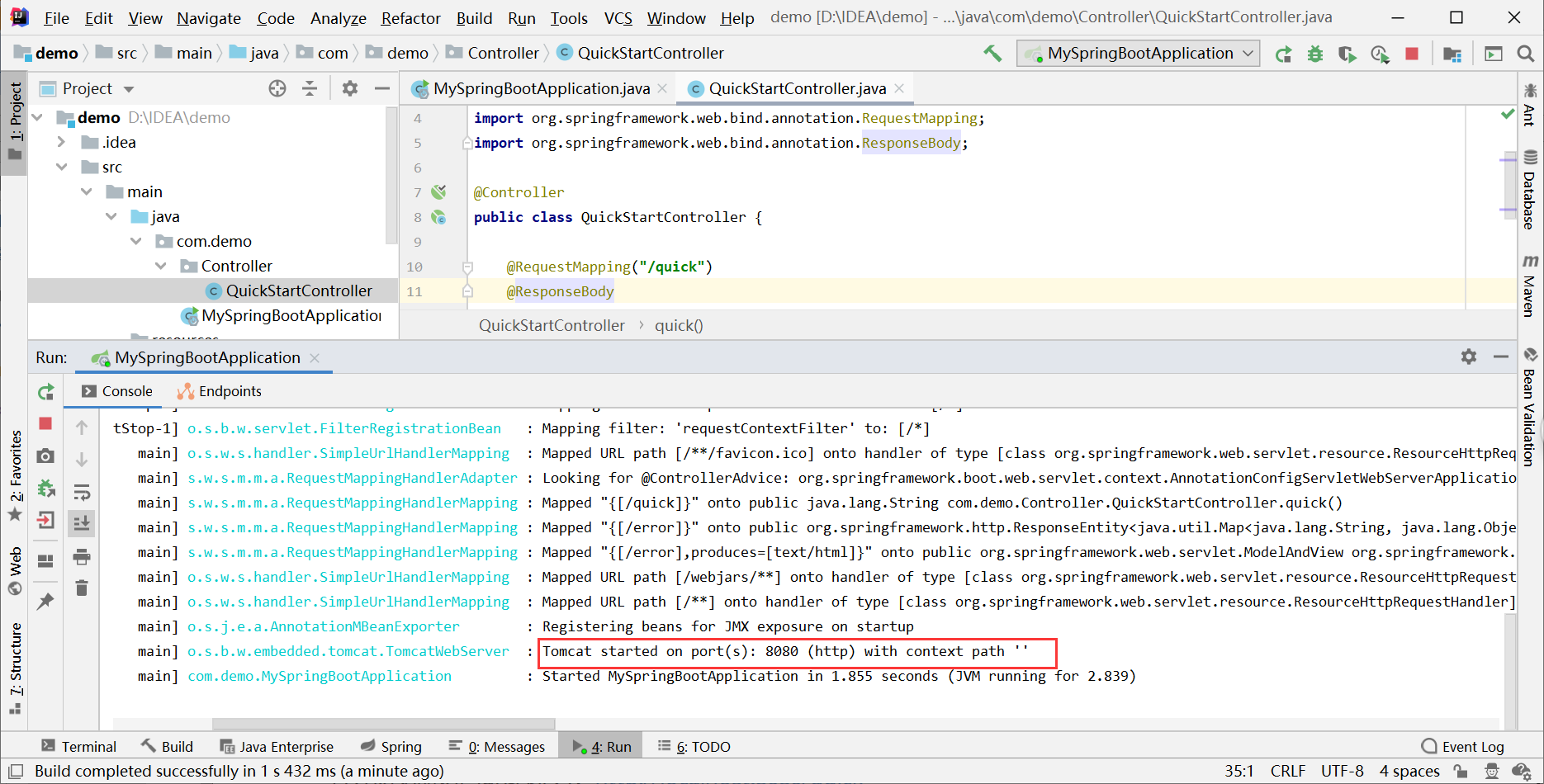Run with coverage from the top toolbar
The image size is (1544, 784).
coord(1347,54)
